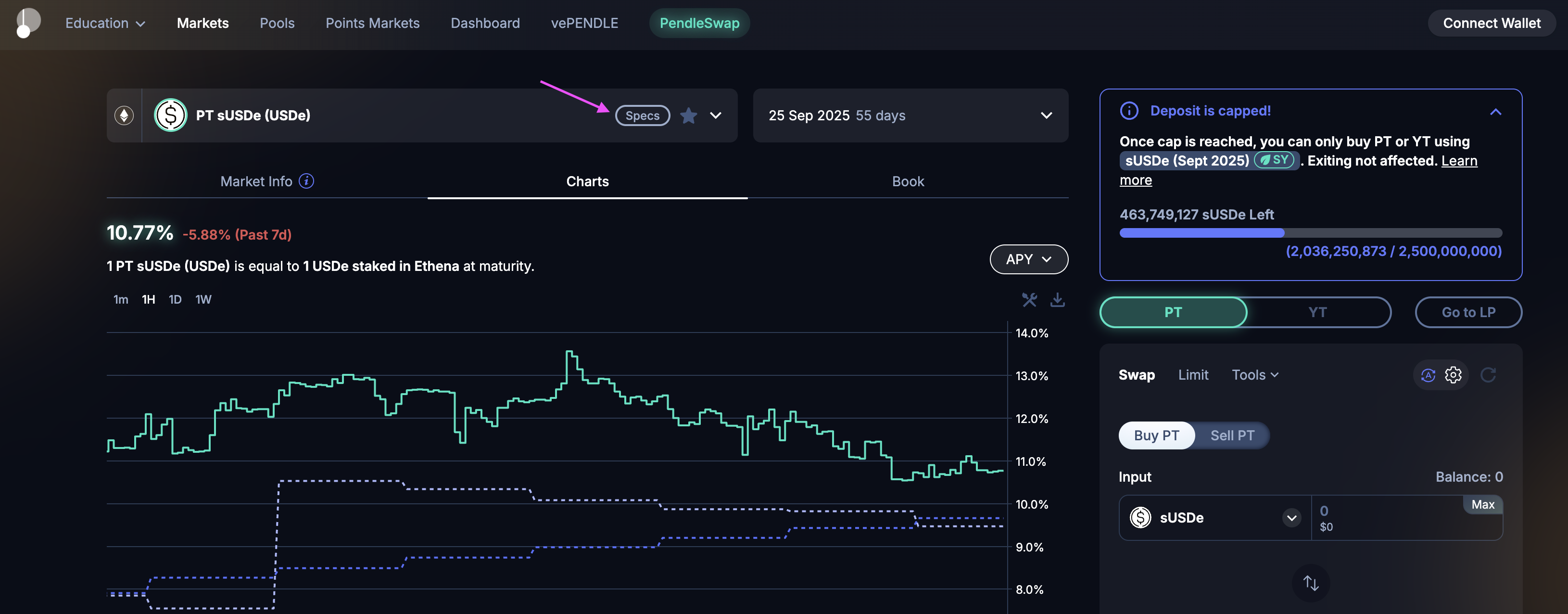Open the Book tab
The width and height of the screenshot is (1568, 614).
pos(908,181)
